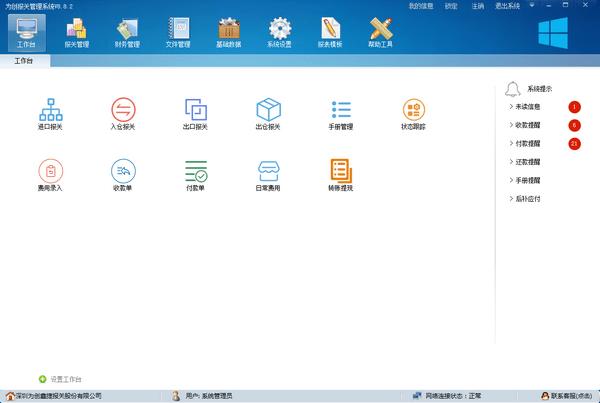This screenshot has height=403, width=600.
Task: Expand the 收款提醒 reminder entry
Action: [x=528, y=125]
